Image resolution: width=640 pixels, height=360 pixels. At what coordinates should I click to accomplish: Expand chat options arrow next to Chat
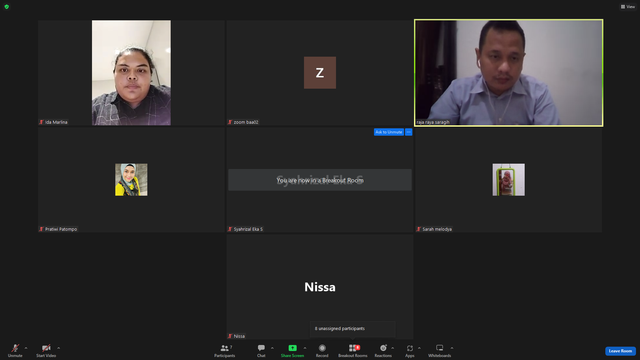[x=272, y=348]
